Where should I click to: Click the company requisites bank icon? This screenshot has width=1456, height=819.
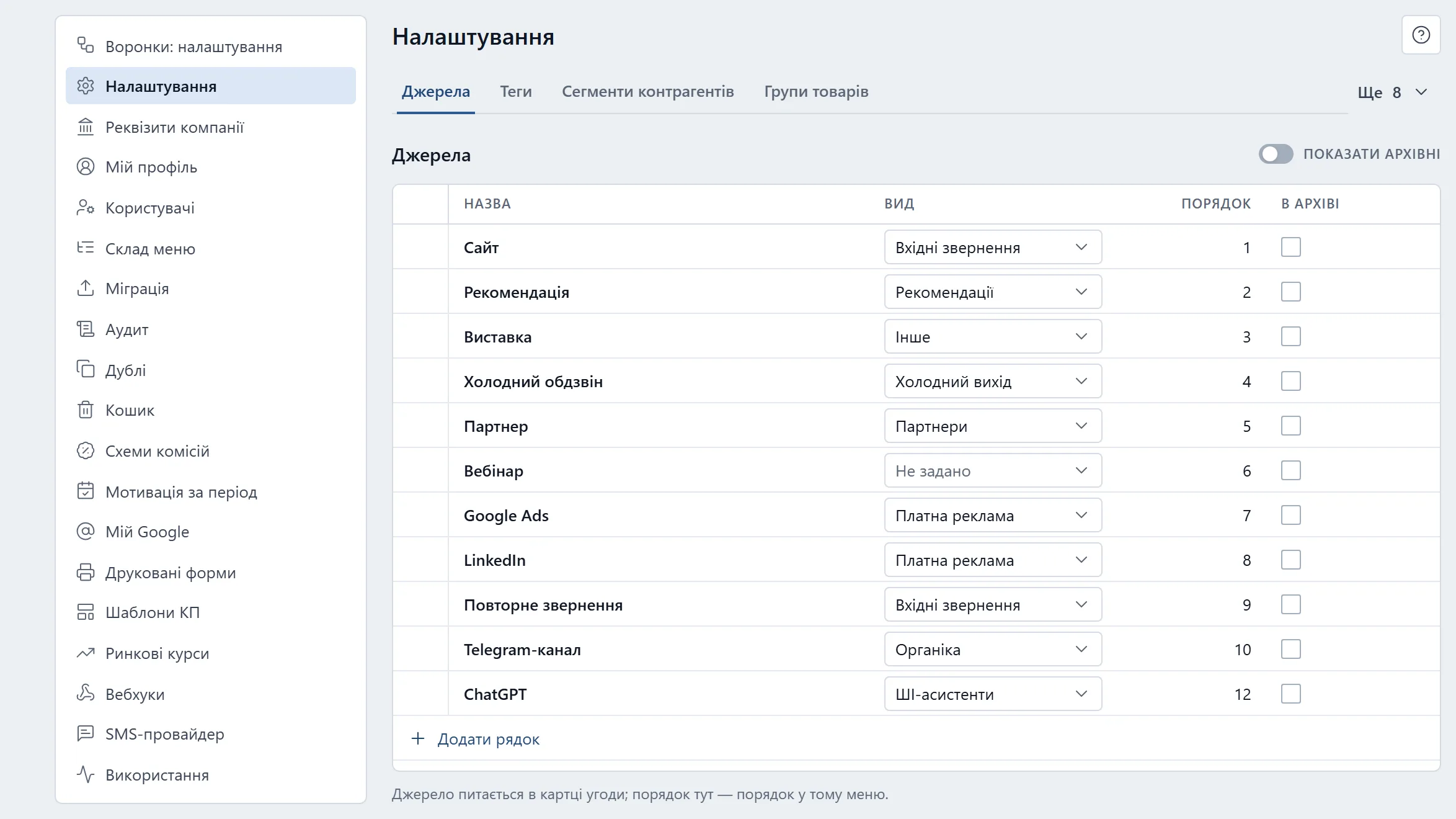pos(86,127)
